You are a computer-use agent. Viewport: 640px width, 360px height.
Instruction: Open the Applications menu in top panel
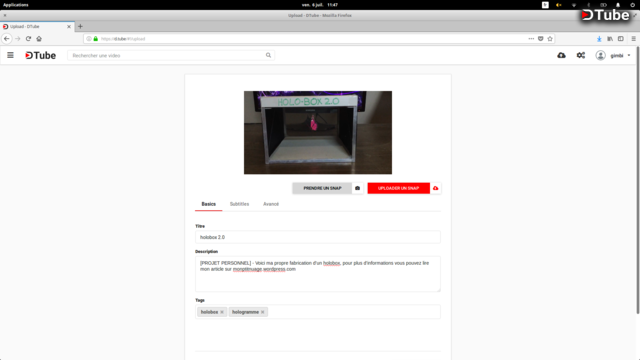click(16, 5)
